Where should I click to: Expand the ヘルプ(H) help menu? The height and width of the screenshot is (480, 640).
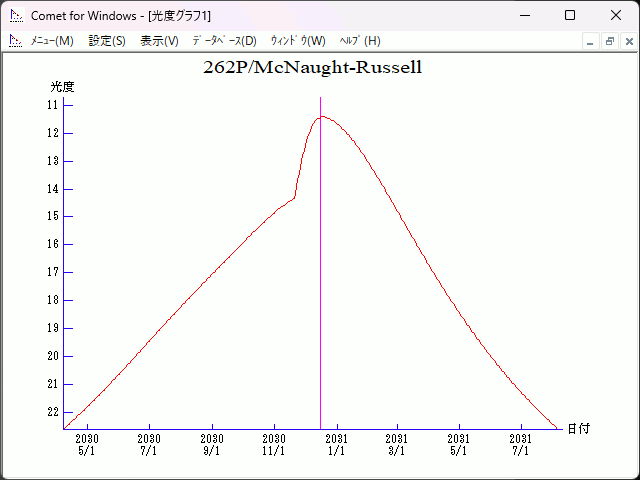pos(360,41)
